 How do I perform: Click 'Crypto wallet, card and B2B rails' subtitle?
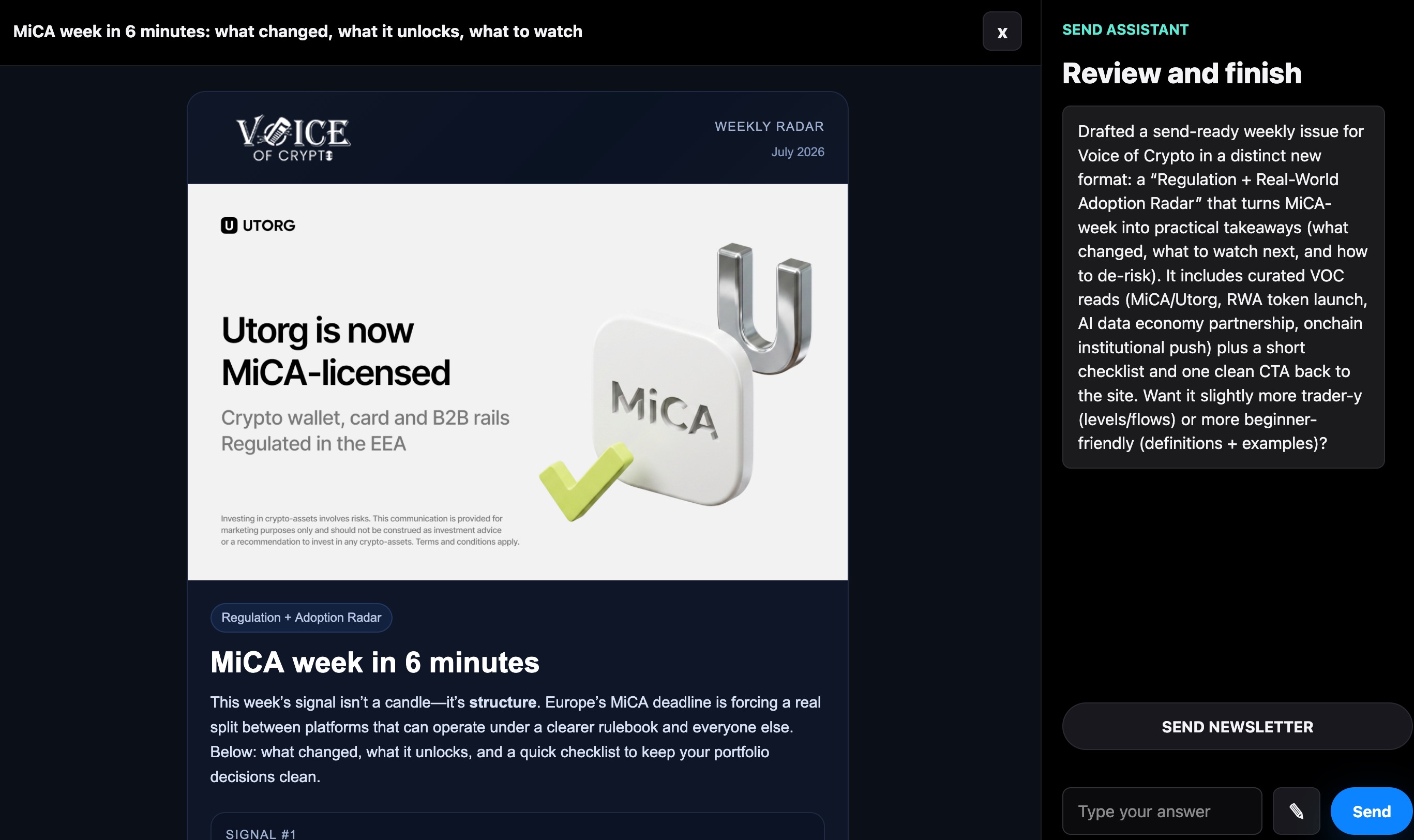pos(365,418)
